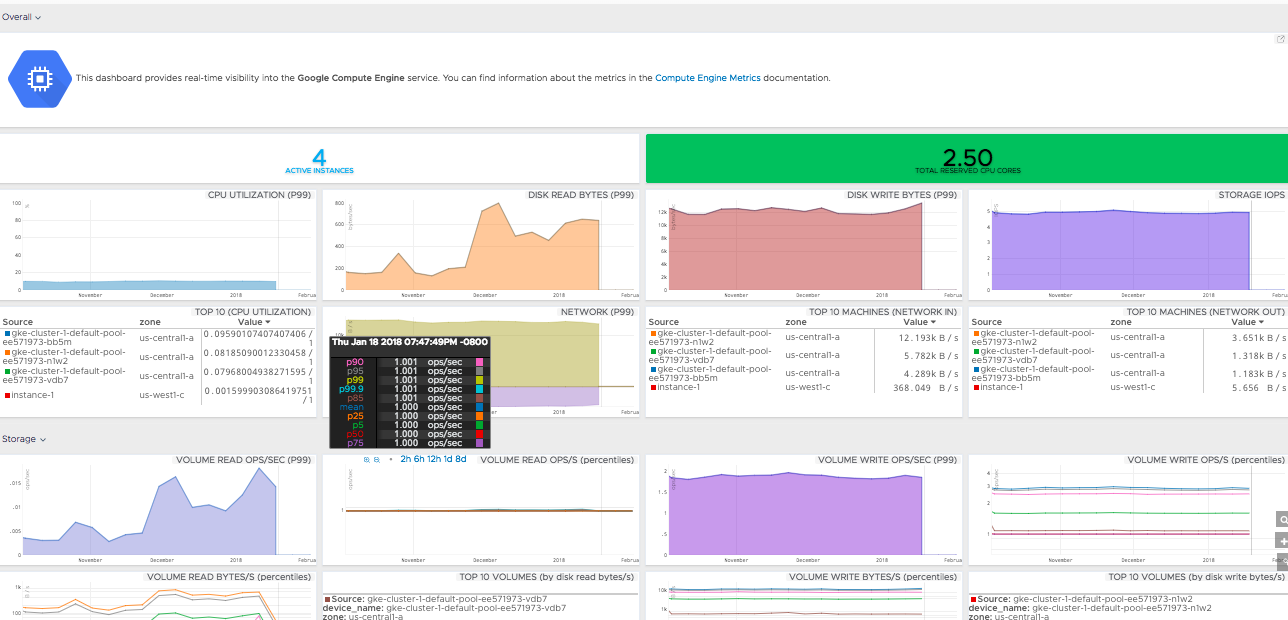Image resolution: width=1288 pixels, height=620 pixels.
Task: Open the pop-out icon at top-right of dashboard
Action: point(1279,37)
